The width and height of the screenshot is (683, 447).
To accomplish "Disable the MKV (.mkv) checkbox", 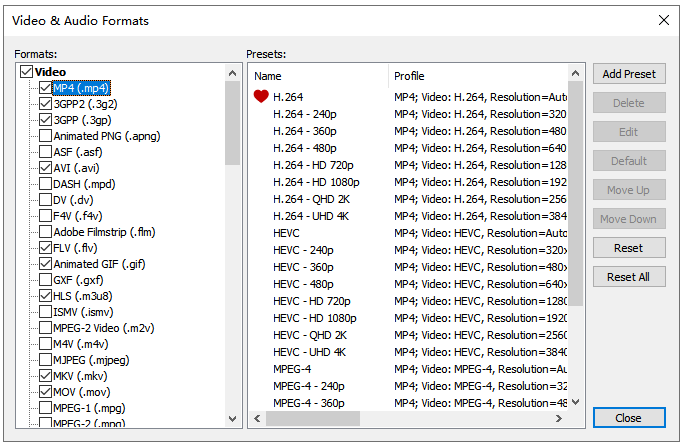I will click(45, 376).
